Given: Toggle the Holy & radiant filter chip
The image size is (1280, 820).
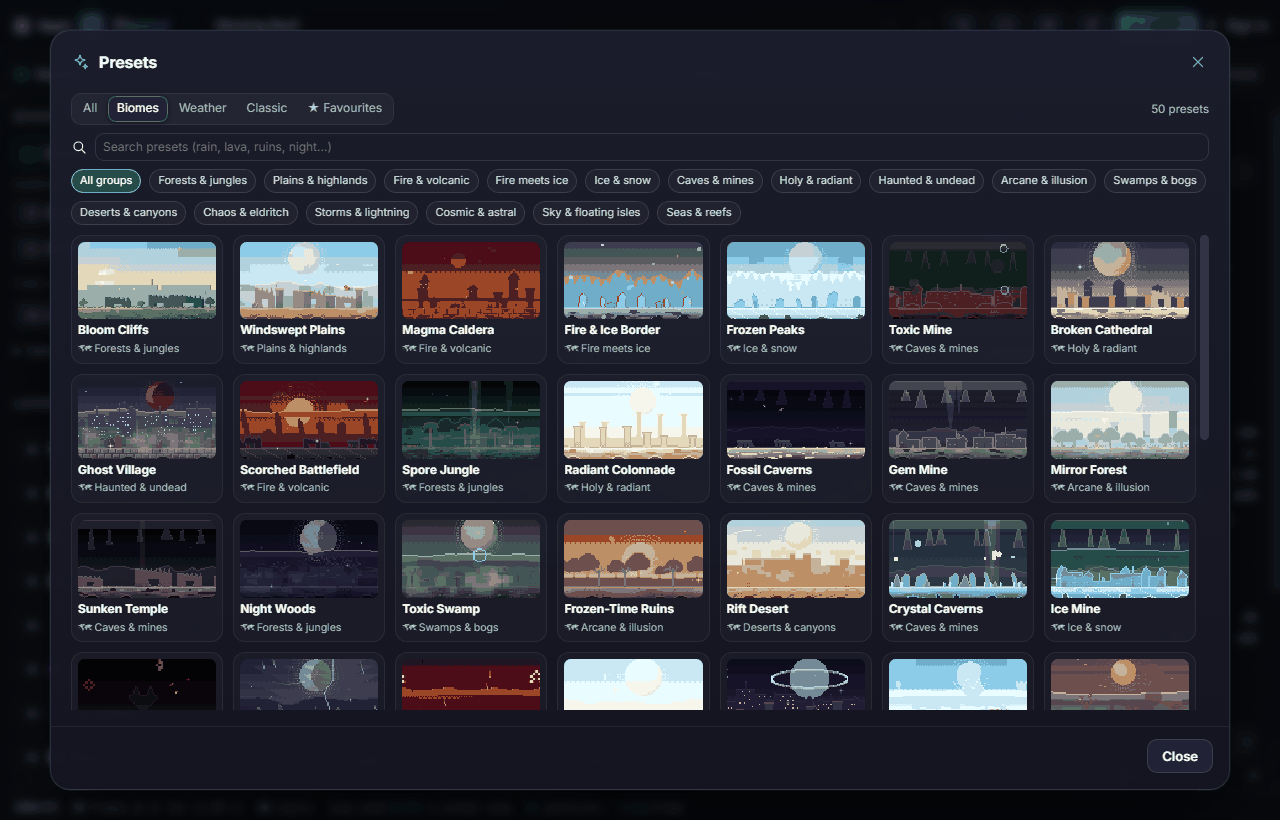Looking at the screenshot, I should (x=816, y=181).
